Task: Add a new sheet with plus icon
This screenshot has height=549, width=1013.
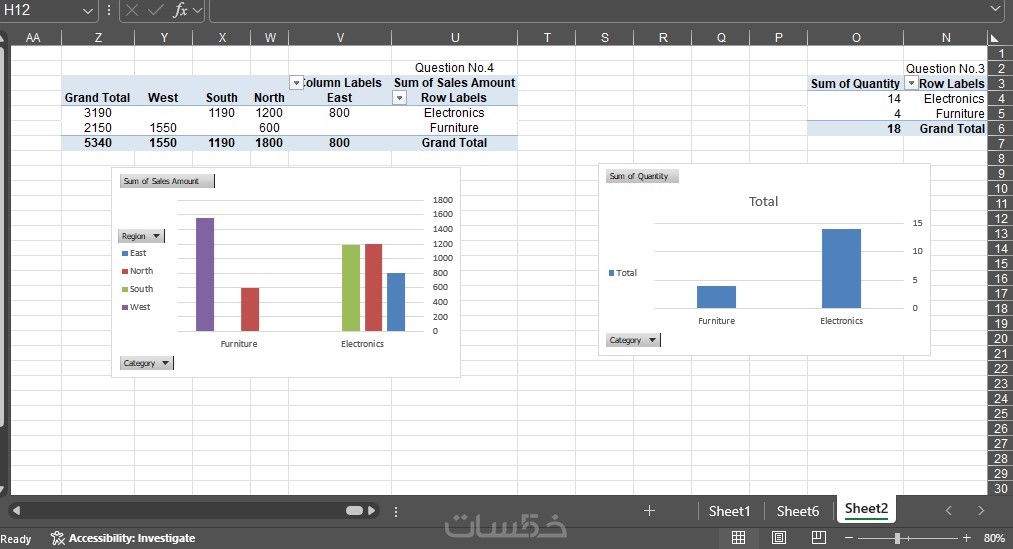Action: pos(649,511)
